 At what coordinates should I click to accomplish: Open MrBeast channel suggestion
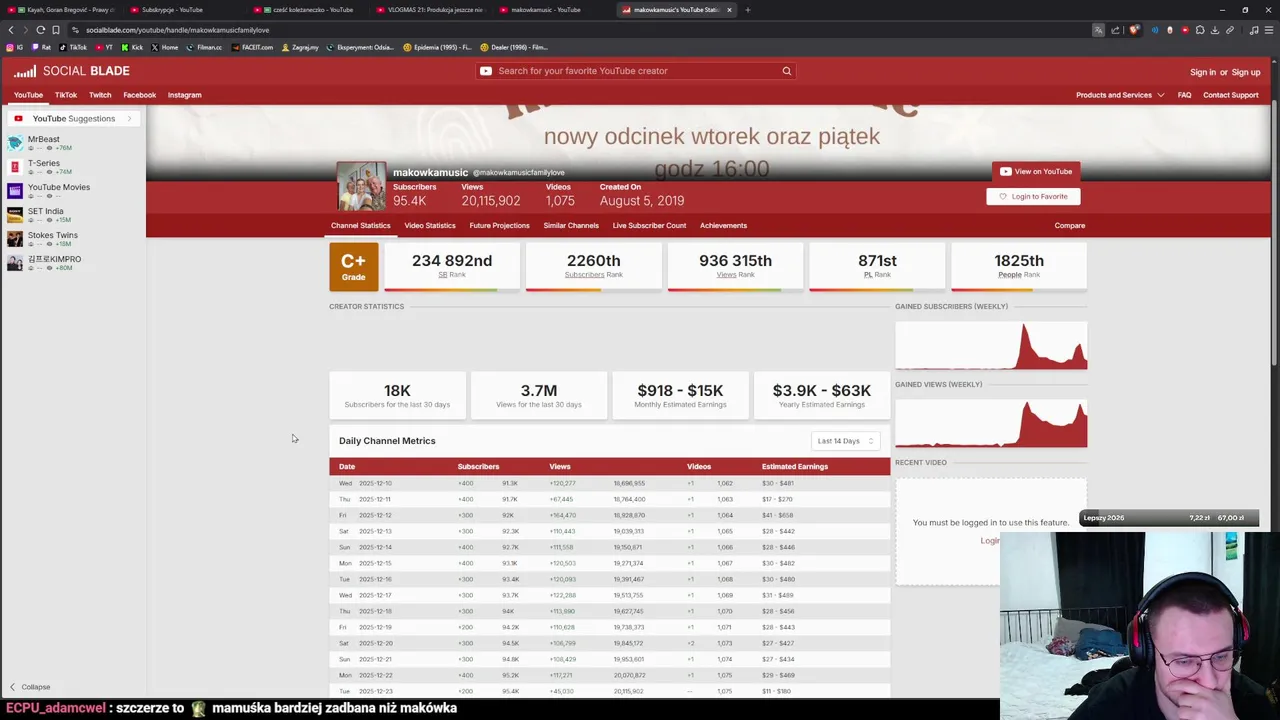pyautogui.click(x=44, y=143)
